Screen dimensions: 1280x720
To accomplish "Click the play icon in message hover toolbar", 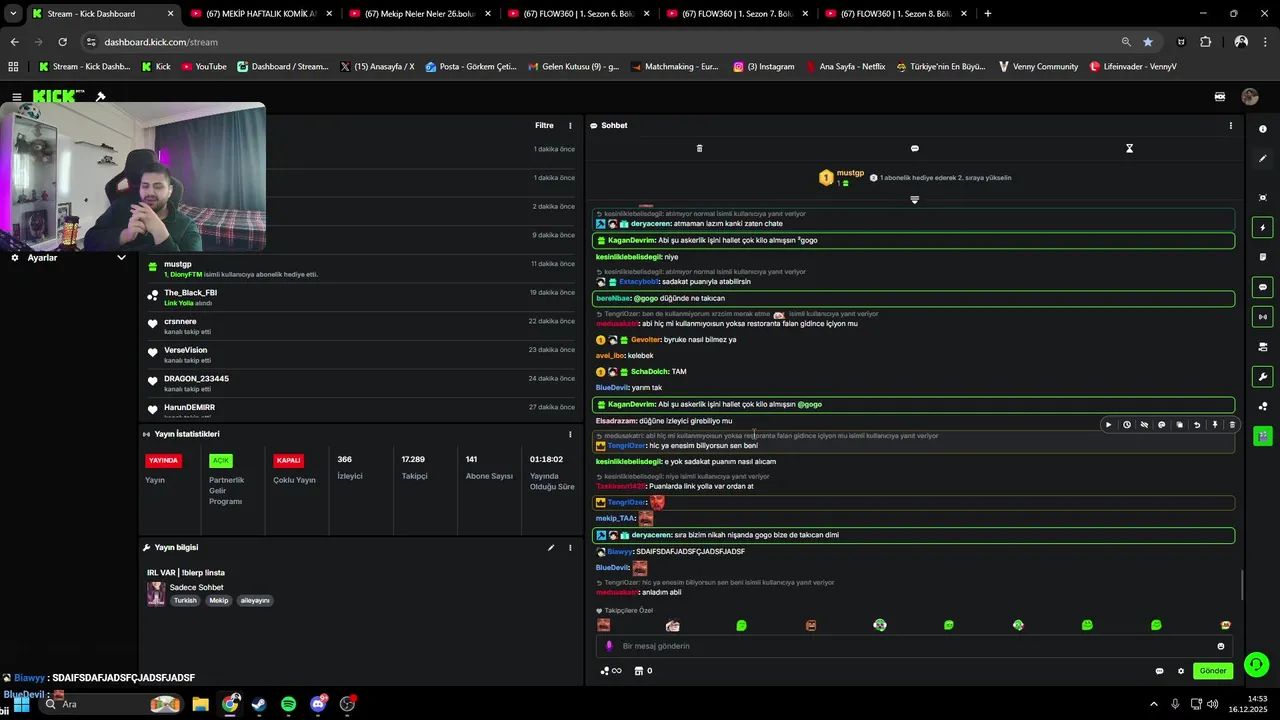I will (x=1108, y=425).
